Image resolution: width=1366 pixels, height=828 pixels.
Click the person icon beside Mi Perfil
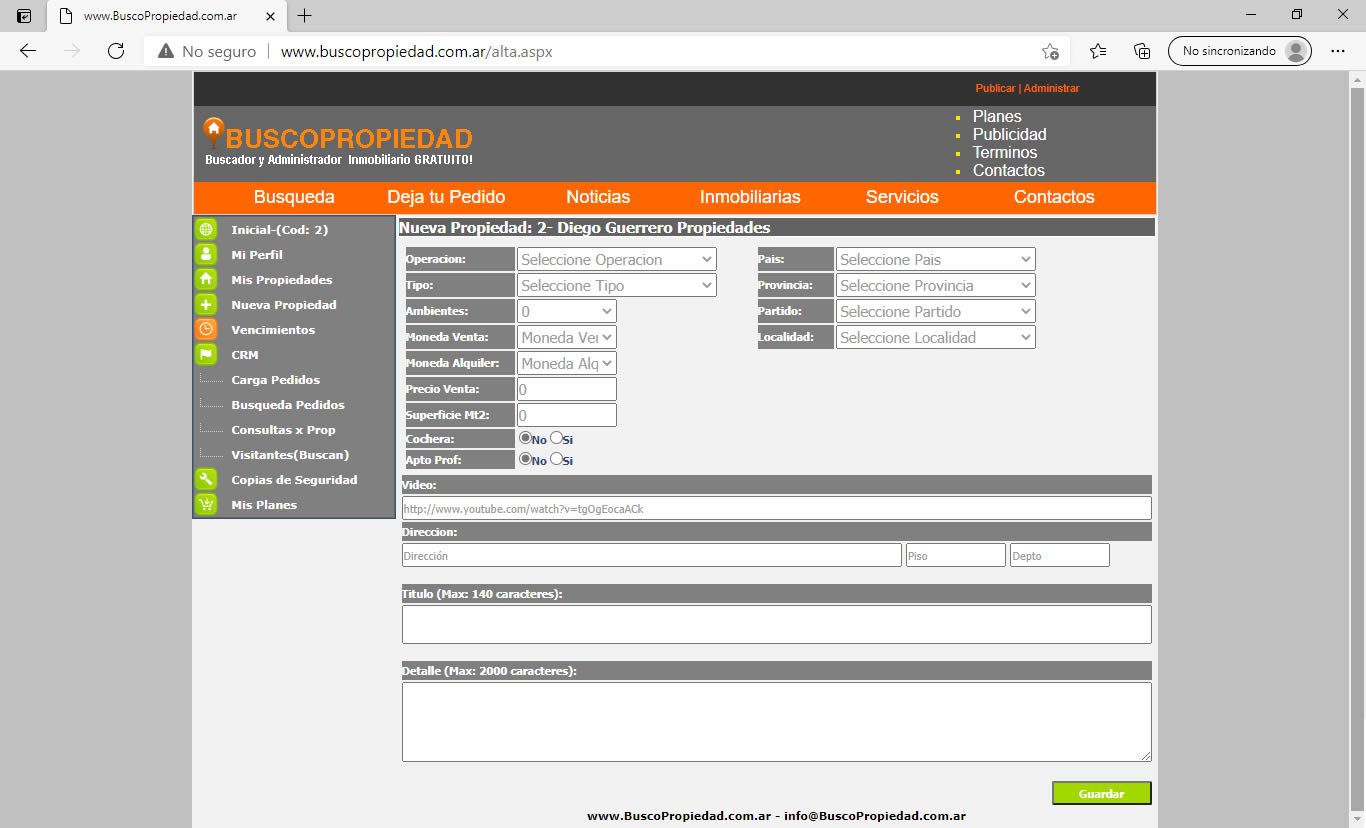pyautogui.click(x=206, y=254)
